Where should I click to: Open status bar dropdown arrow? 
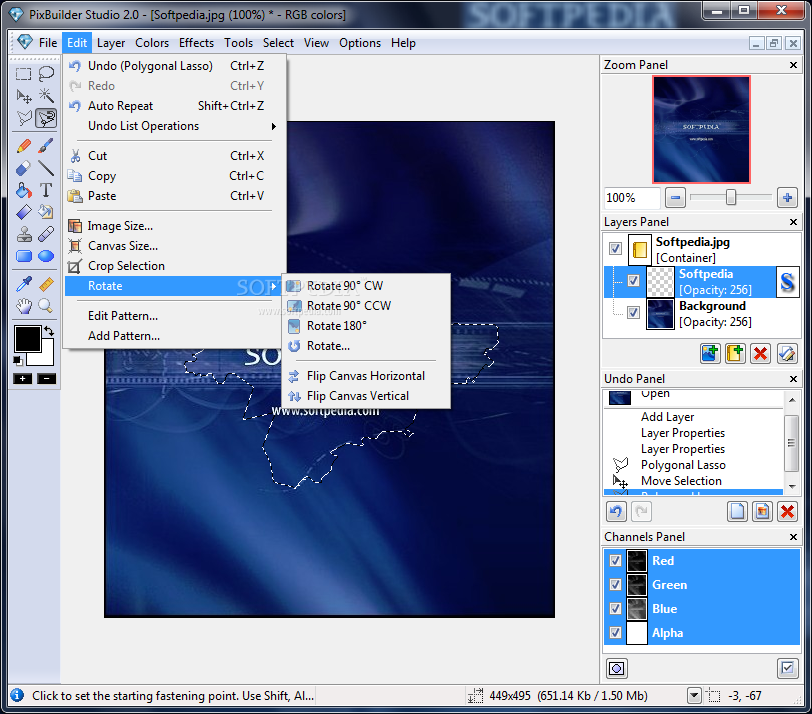[x=694, y=696]
